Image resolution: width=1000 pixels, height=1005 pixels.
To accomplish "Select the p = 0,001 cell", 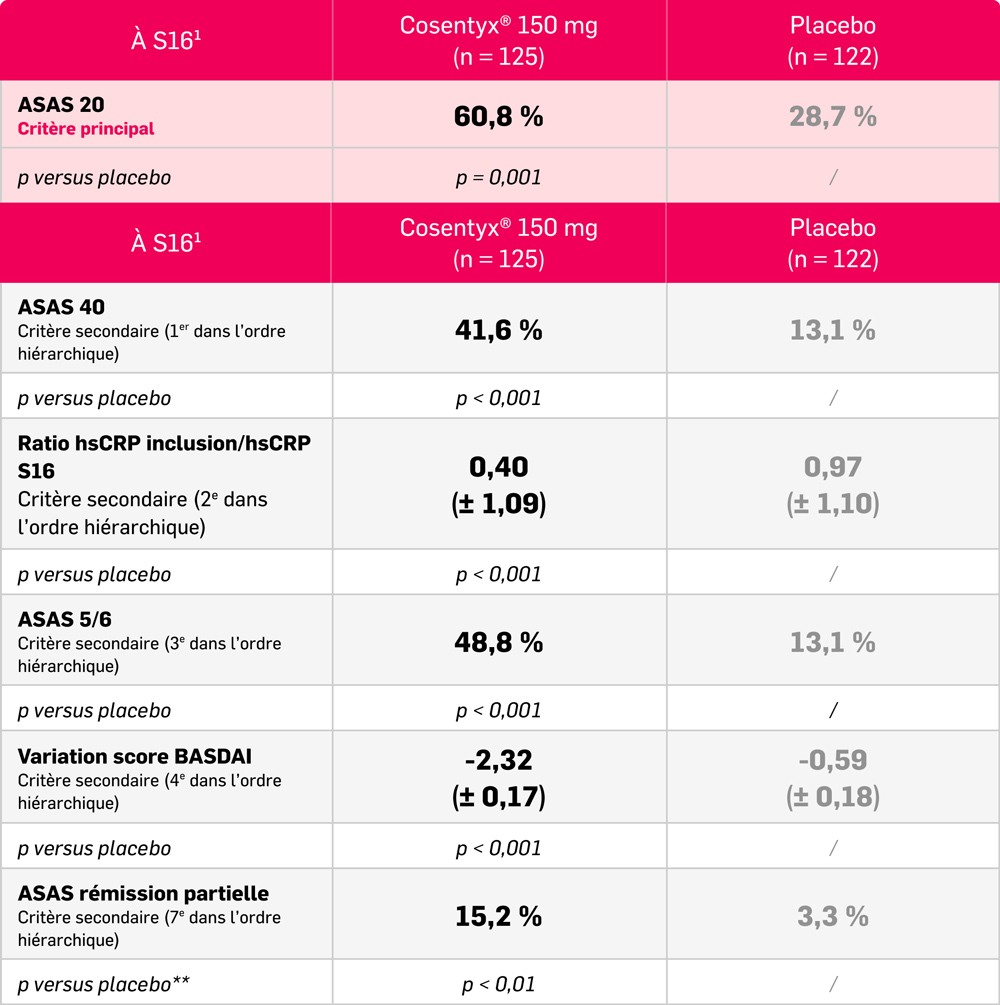I will 499,177.
